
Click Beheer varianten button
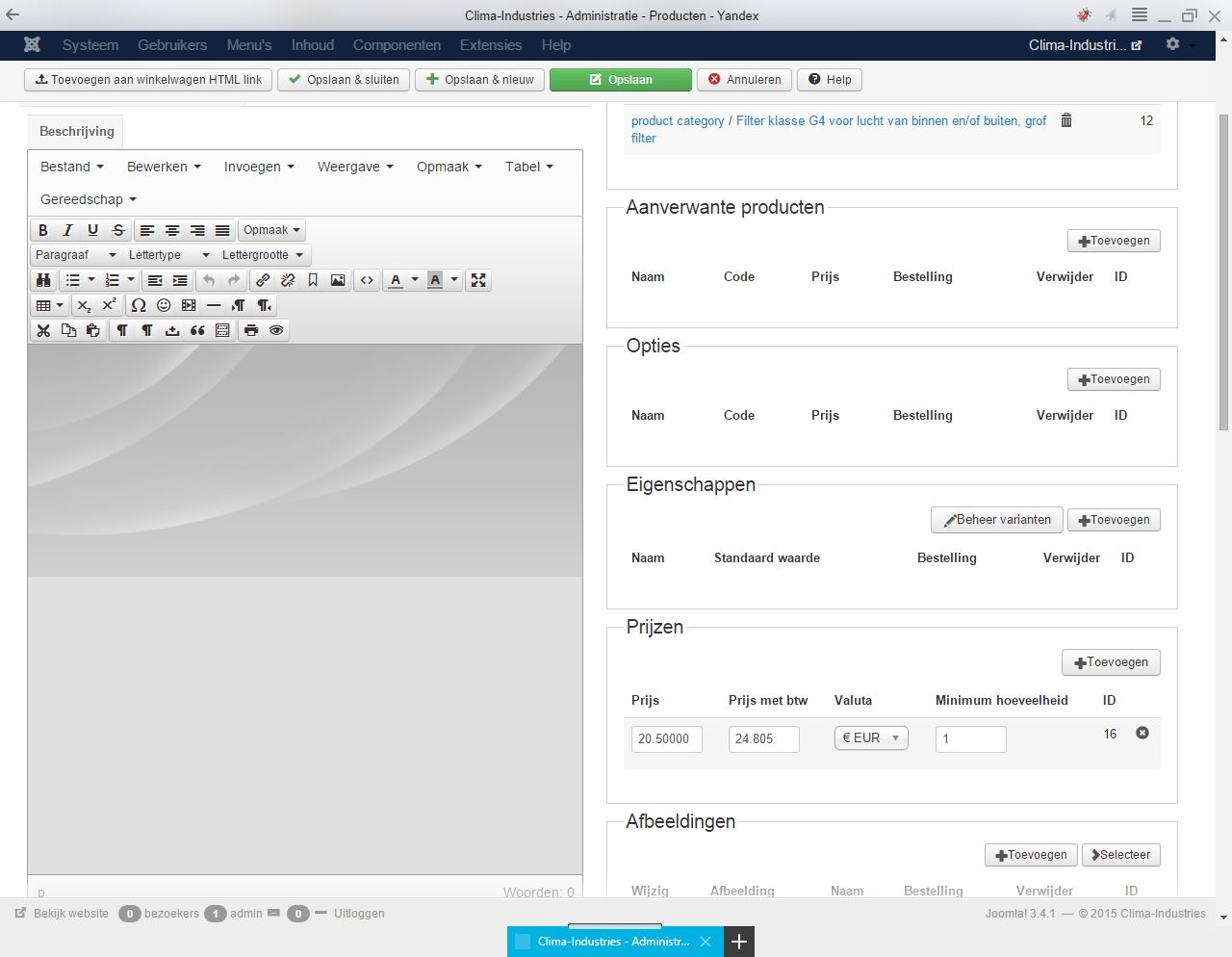click(x=997, y=520)
